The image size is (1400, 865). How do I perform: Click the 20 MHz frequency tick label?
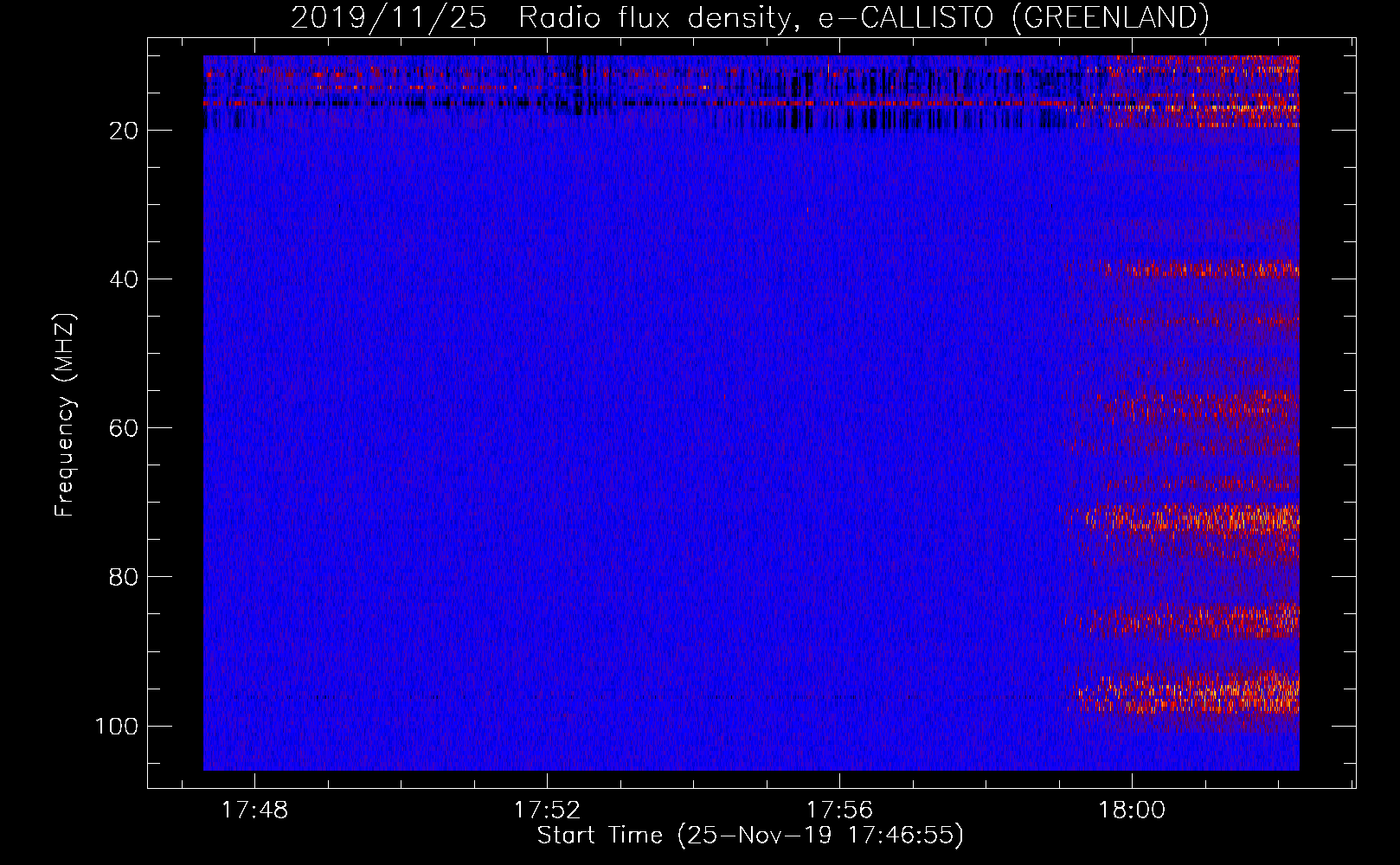tap(124, 131)
